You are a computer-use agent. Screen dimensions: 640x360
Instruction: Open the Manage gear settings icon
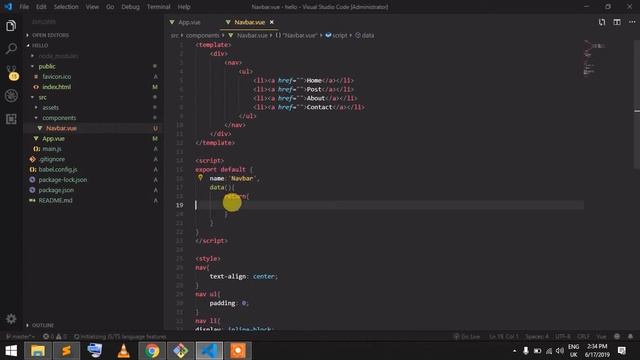(x=11, y=318)
